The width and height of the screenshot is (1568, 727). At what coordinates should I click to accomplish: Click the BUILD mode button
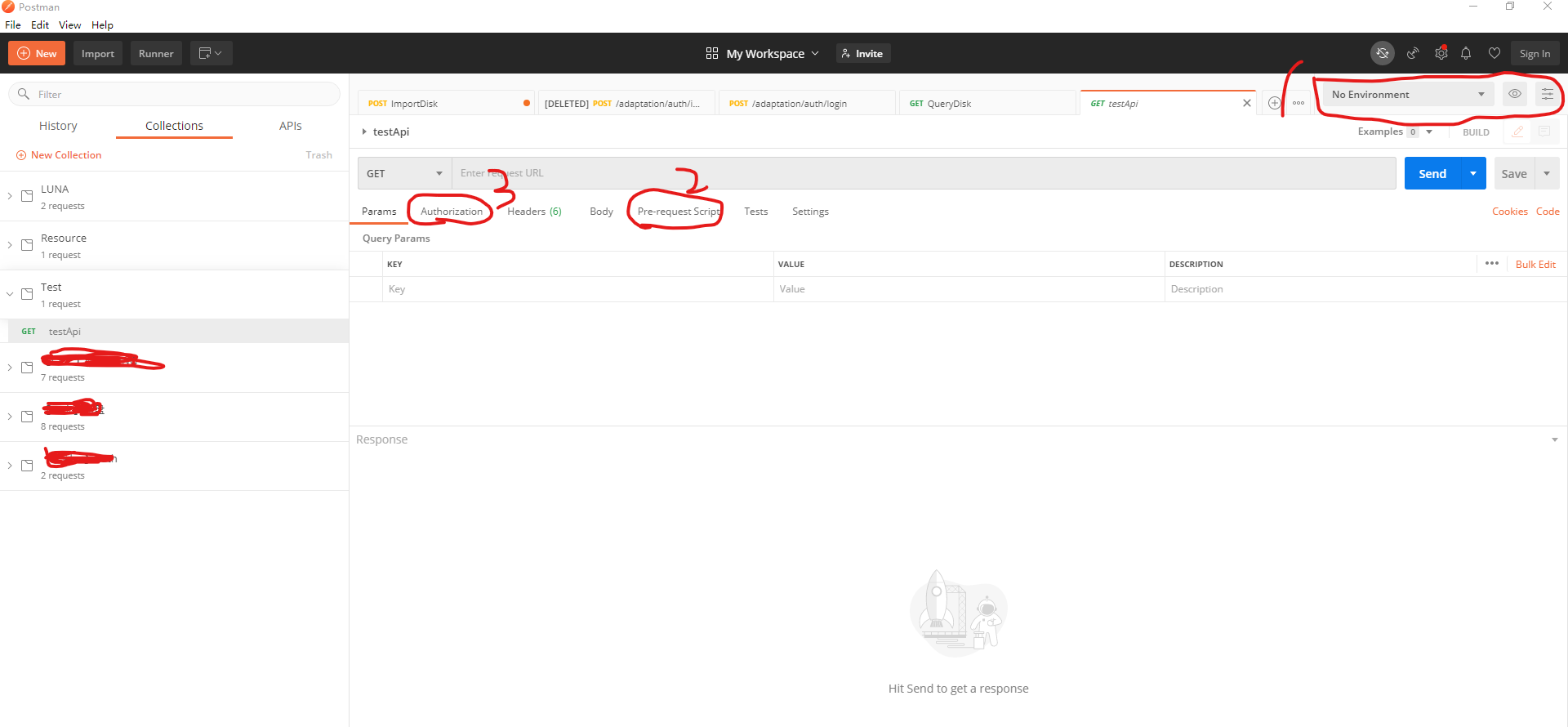[x=1476, y=132]
